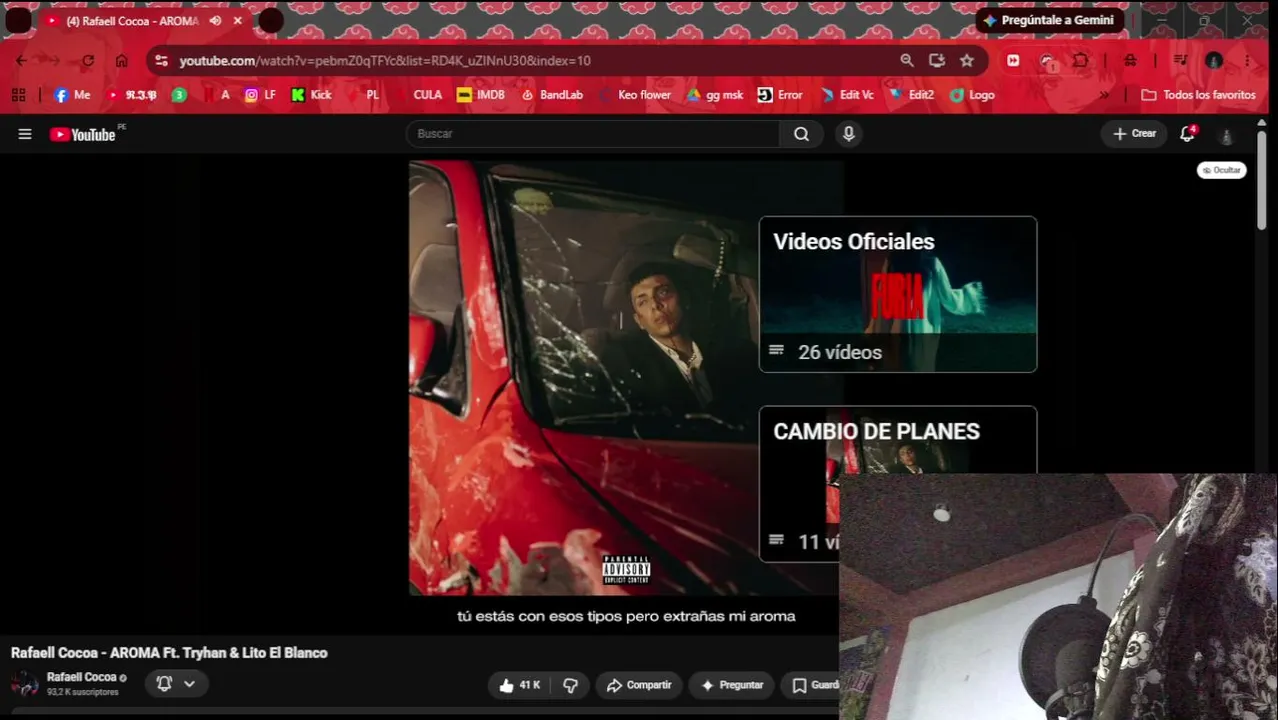Open the Logo bookmark
The height and width of the screenshot is (720, 1278).
coord(972,95)
